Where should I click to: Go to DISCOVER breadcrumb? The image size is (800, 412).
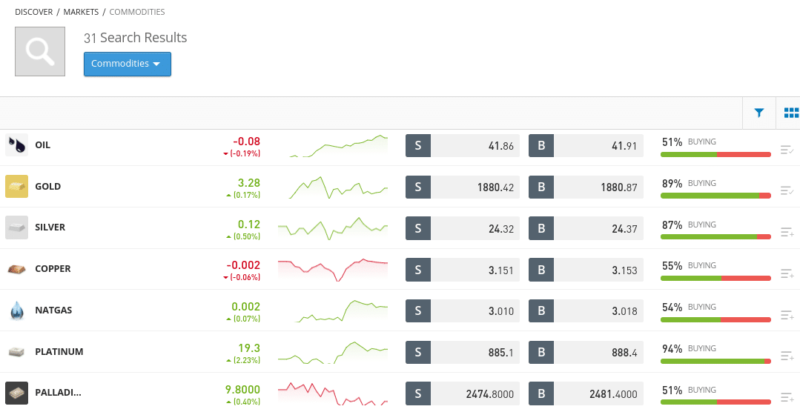(x=34, y=12)
